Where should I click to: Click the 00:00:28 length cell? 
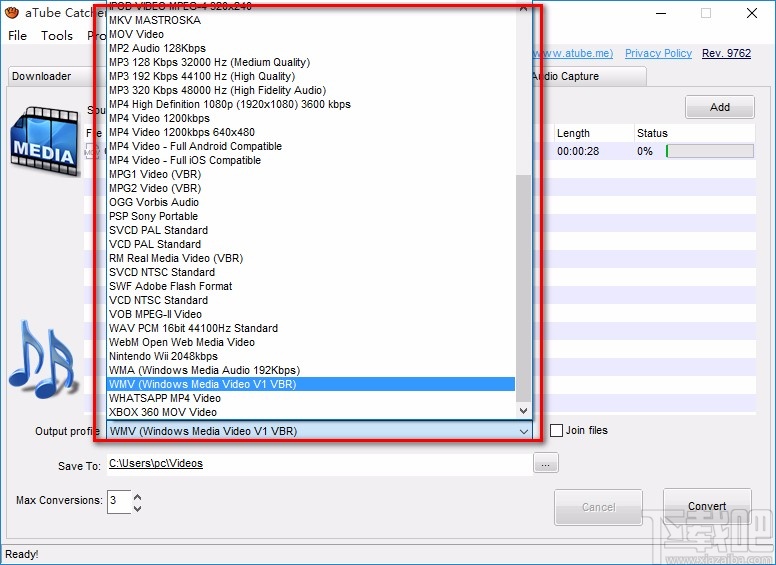[x=578, y=151]
